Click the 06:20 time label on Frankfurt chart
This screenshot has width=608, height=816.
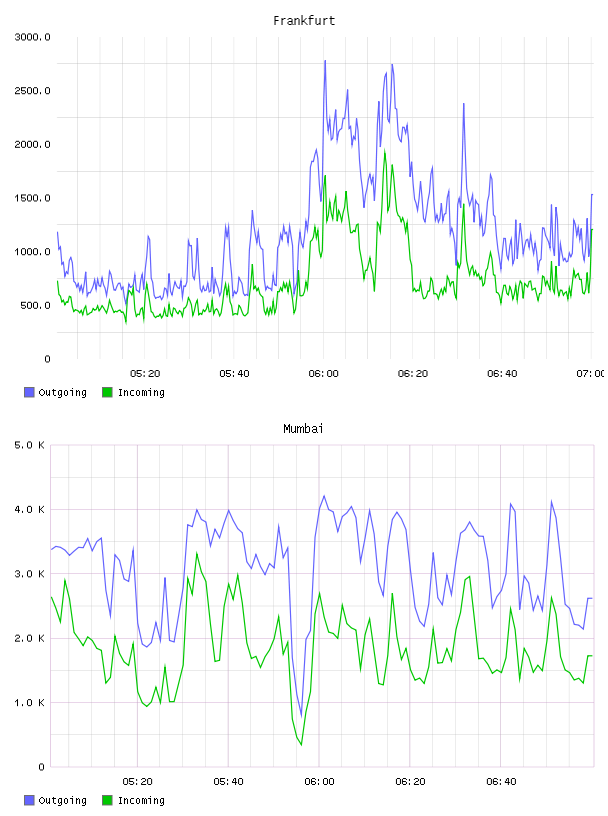point(413,374)
